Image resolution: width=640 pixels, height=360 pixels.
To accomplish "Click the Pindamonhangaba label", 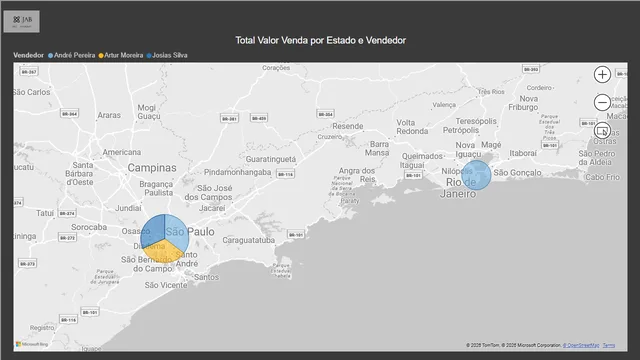I will [x=238, y=172].
